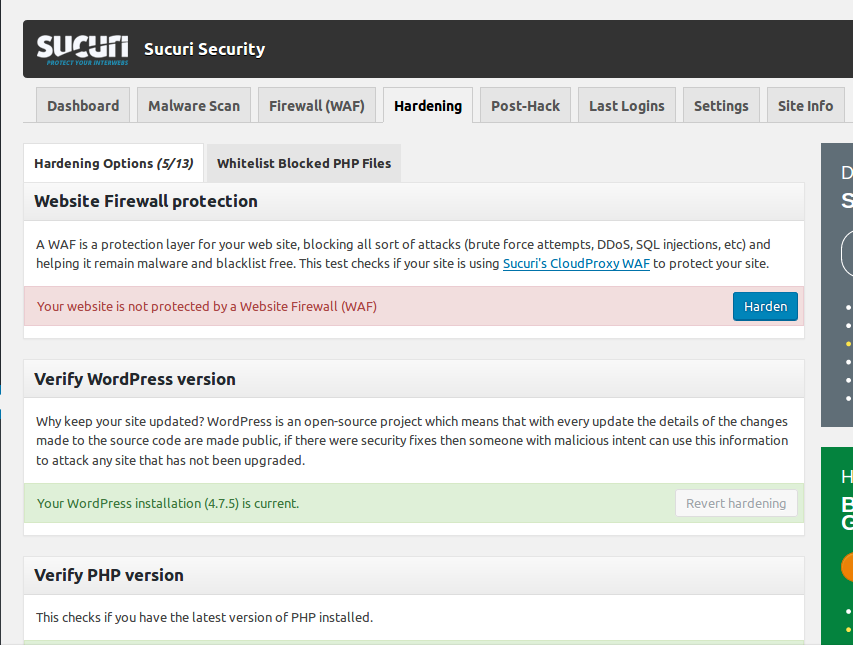Expand the Verify PHP version section header
Image resolution: width=853 pixels, height=645 pixels.
(109, 575)
